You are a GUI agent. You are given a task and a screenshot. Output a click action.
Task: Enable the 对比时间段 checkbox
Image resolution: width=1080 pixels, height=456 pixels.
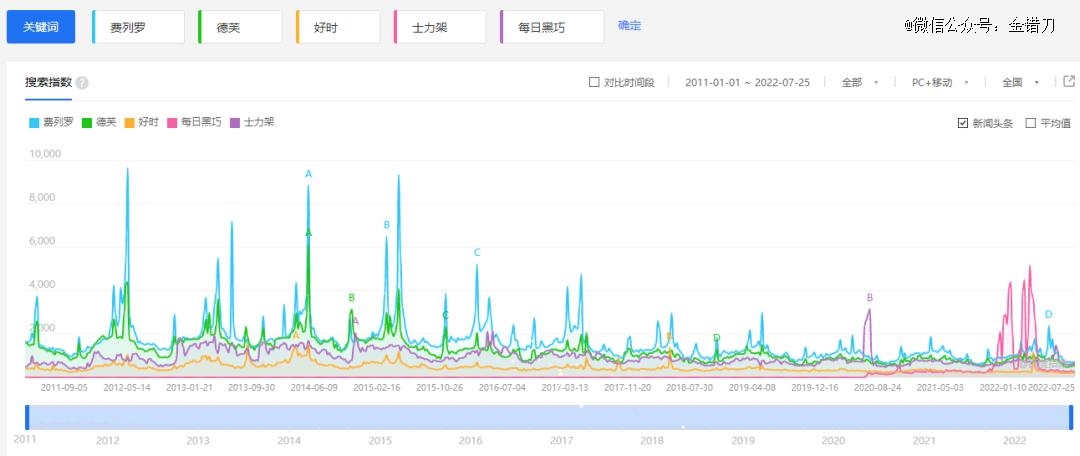coord(594,82)
